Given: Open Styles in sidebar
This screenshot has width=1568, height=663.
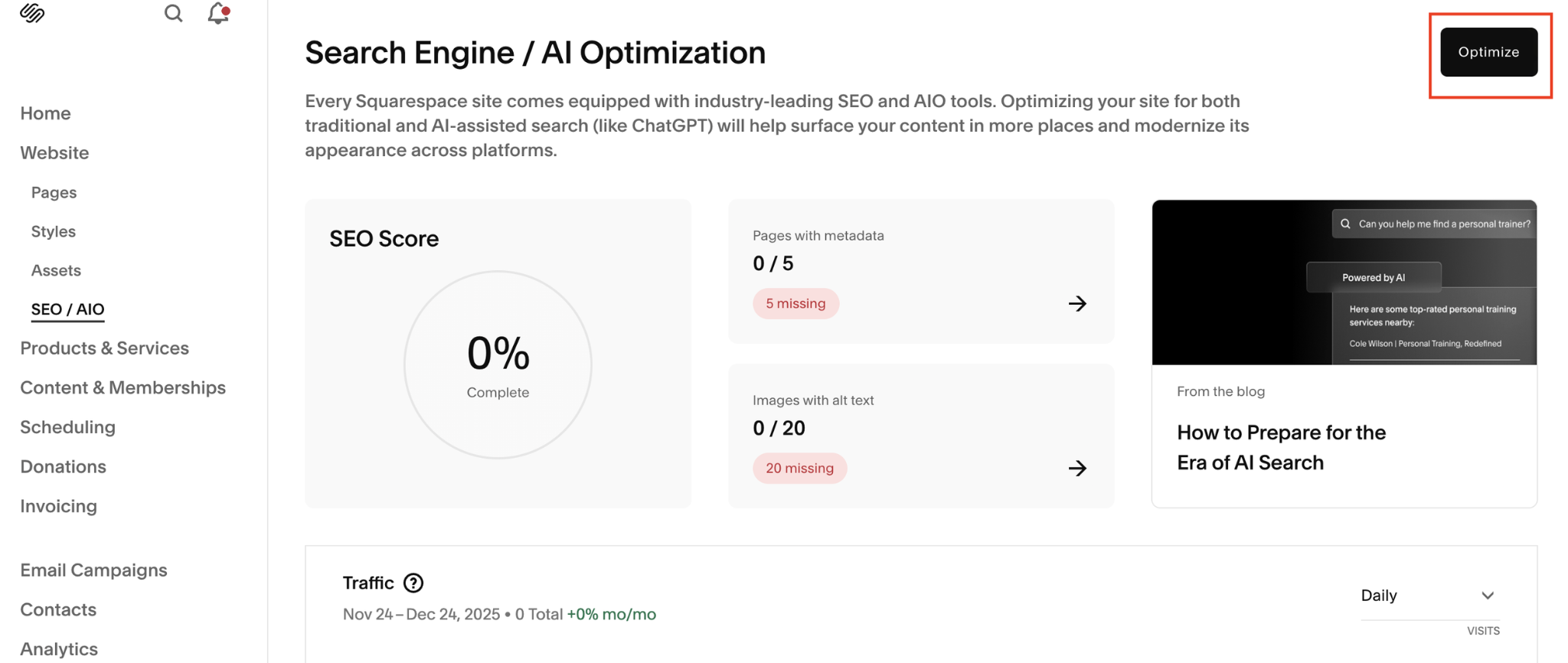Looking at the screenshot, I should tap(53, 232).
